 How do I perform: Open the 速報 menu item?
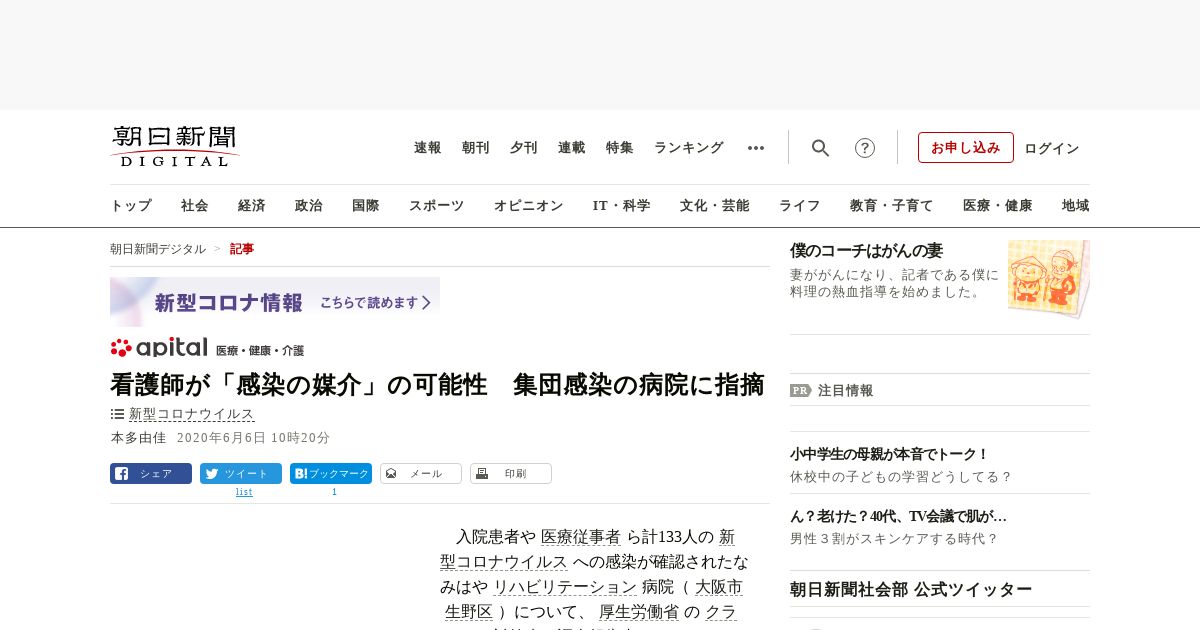coord(428,148)
